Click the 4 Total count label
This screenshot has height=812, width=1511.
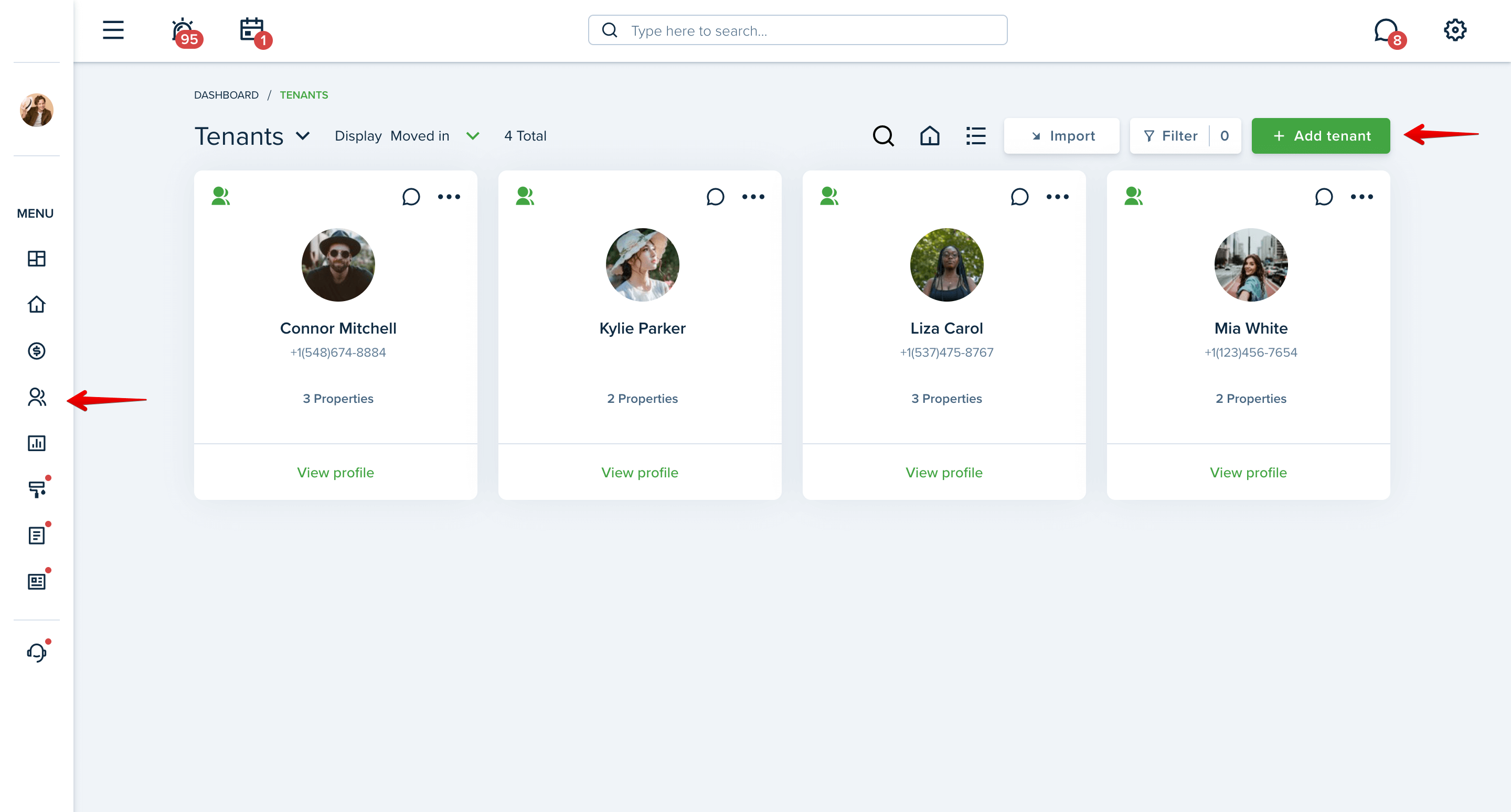[526, 136]
